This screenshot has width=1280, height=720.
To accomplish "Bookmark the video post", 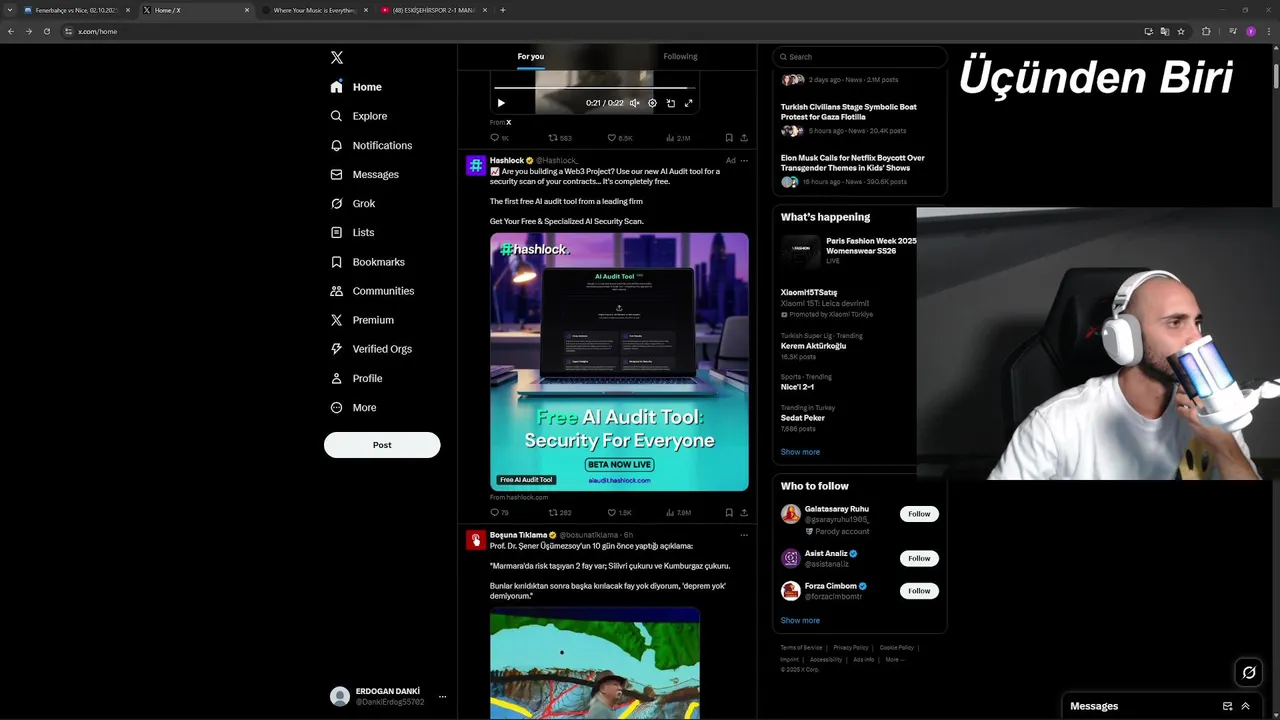I will (729, 138).
